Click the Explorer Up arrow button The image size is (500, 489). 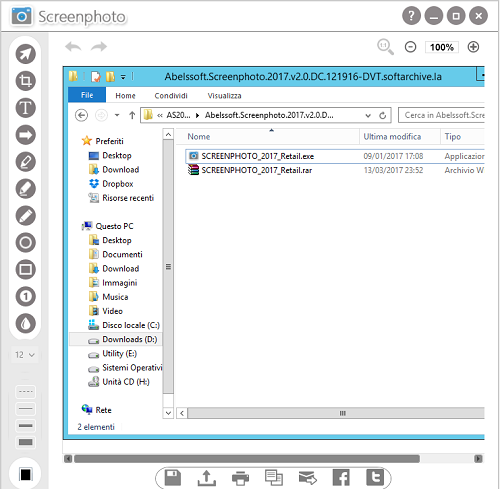click(132, 115)
